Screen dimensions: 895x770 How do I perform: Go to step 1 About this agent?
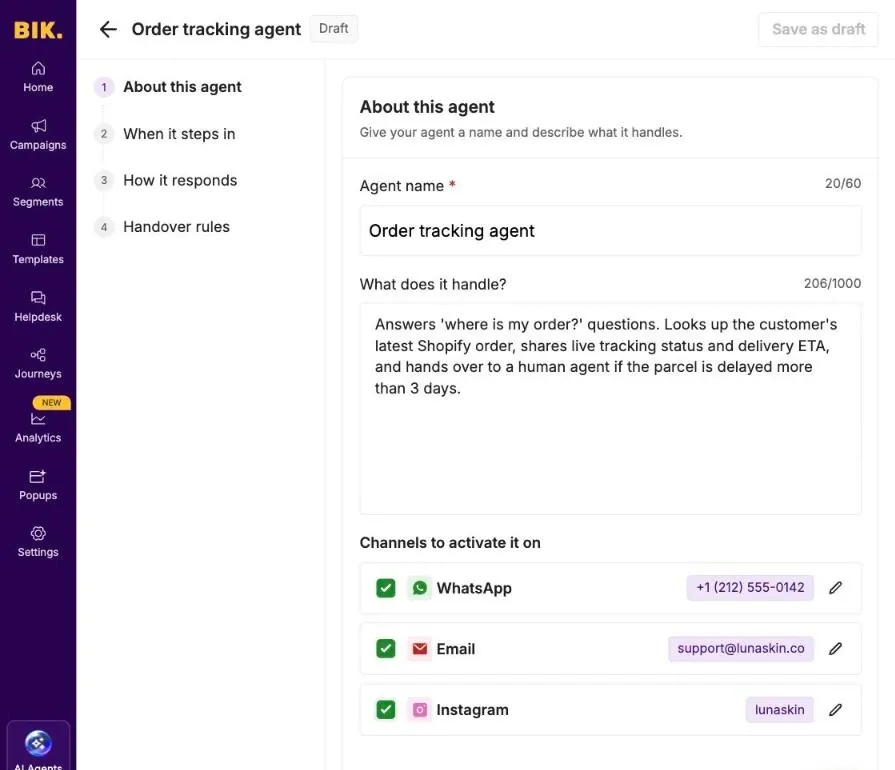point(168,87)
